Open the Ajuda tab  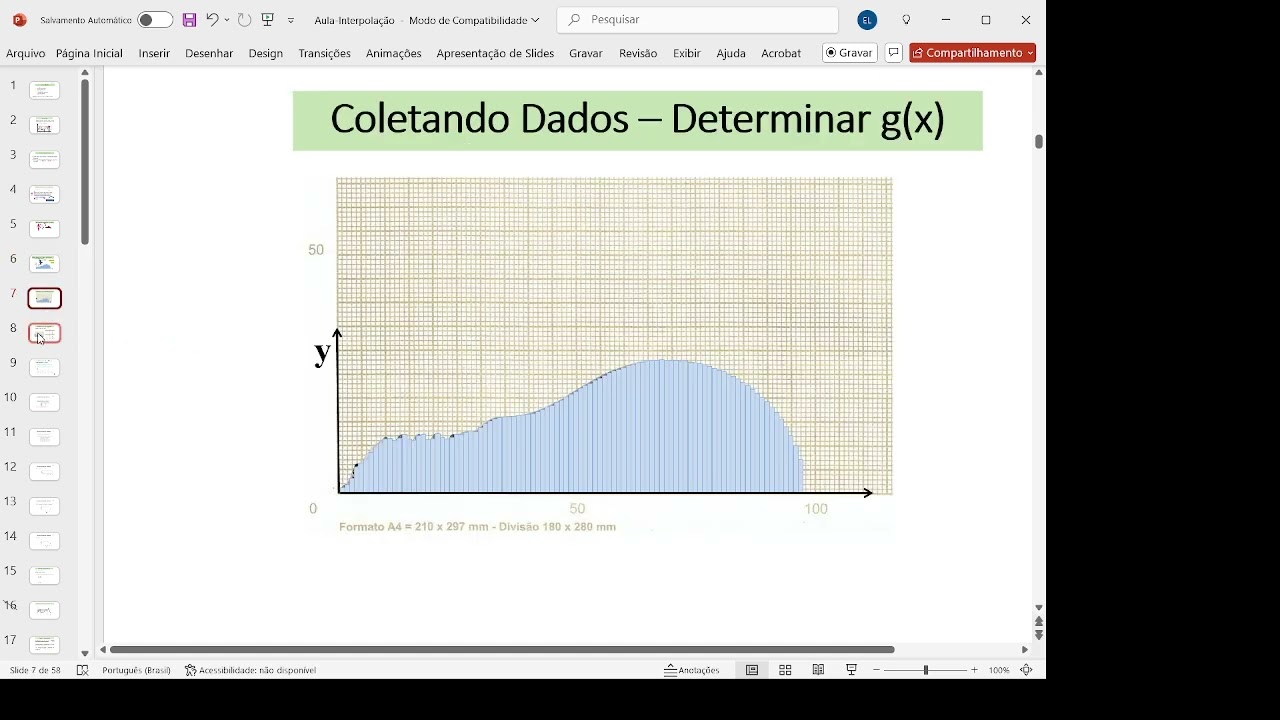tap(731, 53)
